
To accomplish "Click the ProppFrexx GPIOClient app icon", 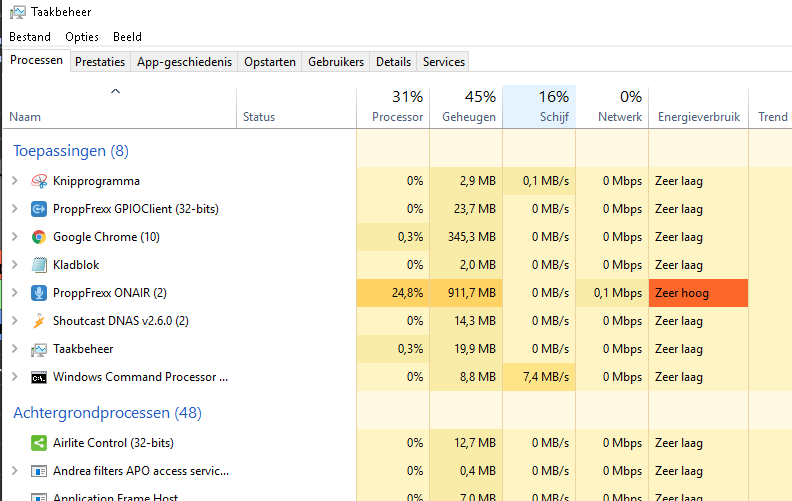I will [39, 209].
